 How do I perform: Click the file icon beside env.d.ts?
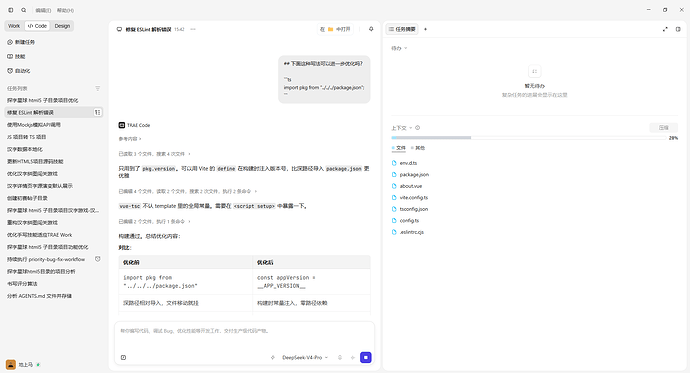pyautogui.click(x=394, y=163)
